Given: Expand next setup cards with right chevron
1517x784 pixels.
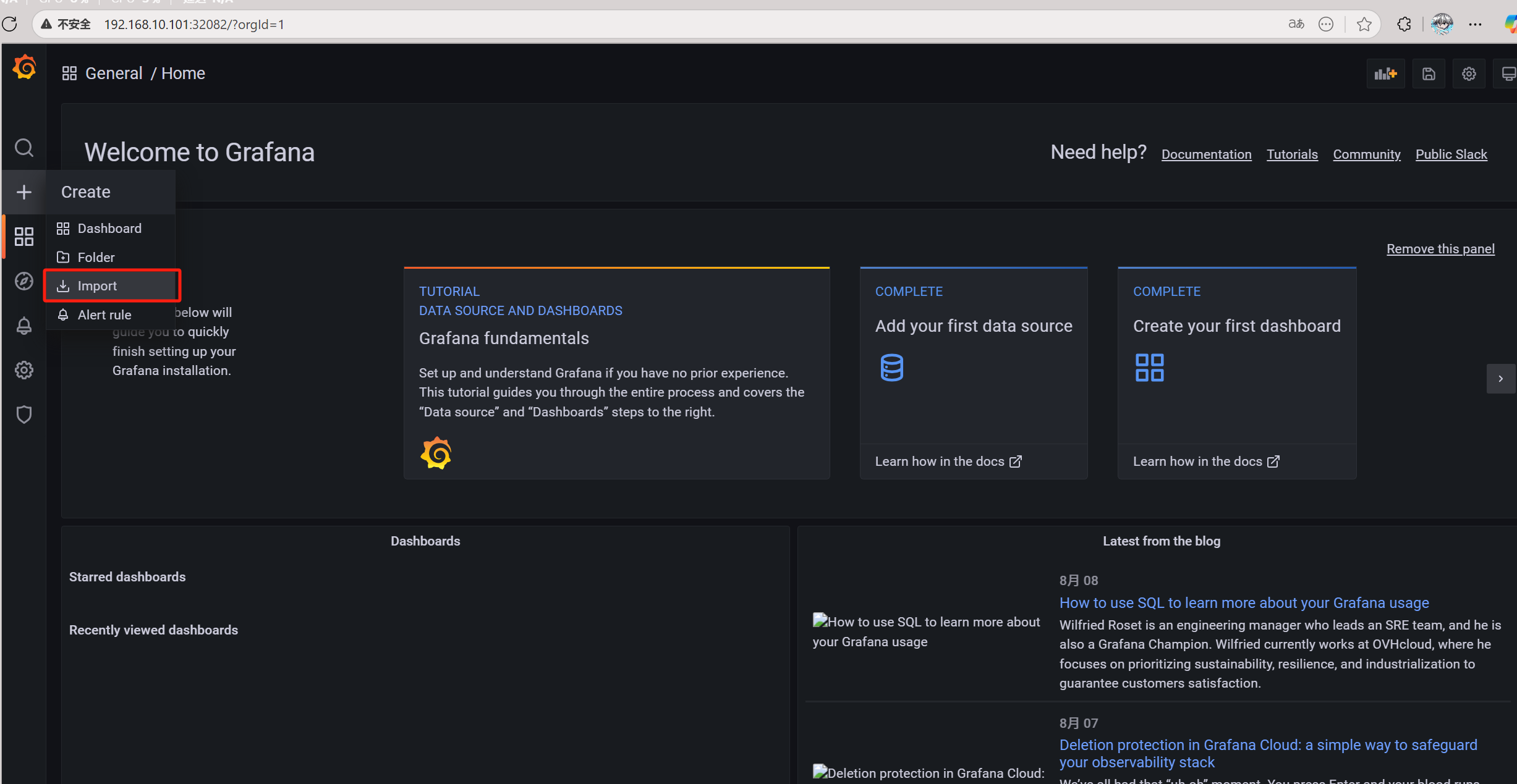Looking at the screenshot, I should 1500,379.
